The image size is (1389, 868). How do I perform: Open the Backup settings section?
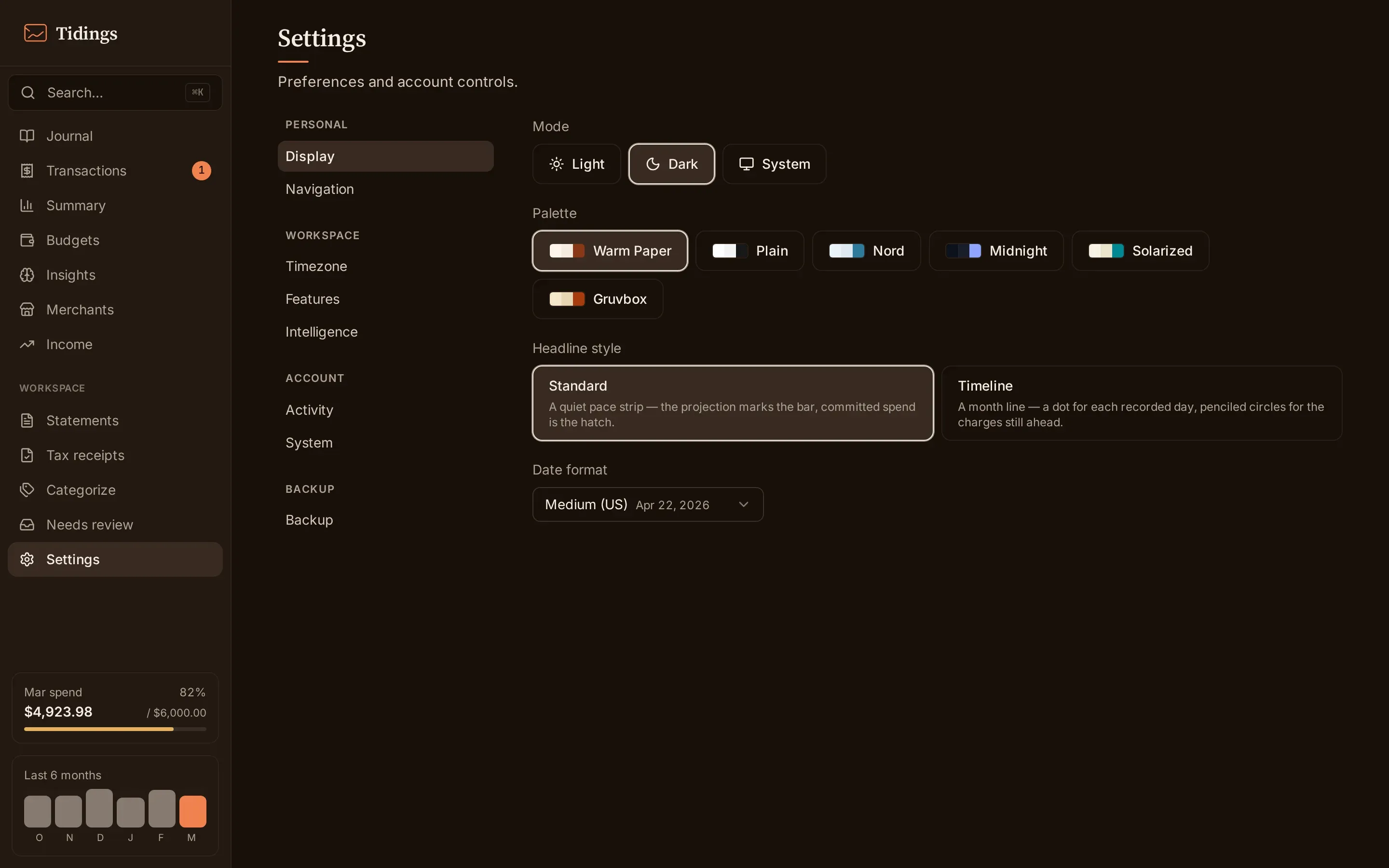click(x=385, y=519)
